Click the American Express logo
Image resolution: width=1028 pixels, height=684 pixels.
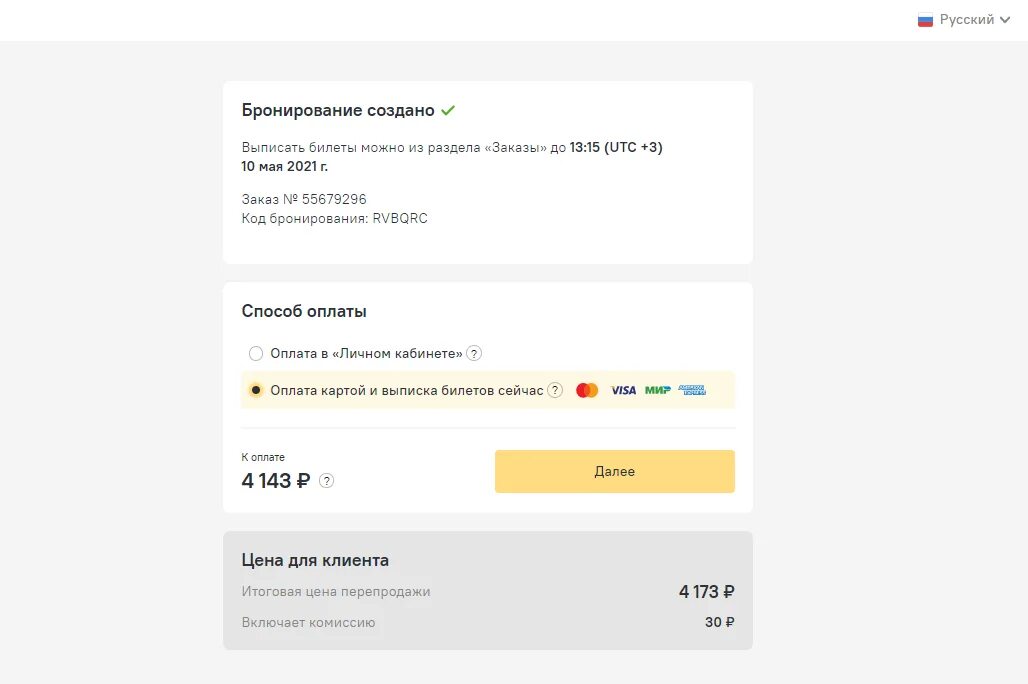click(692, 390)
